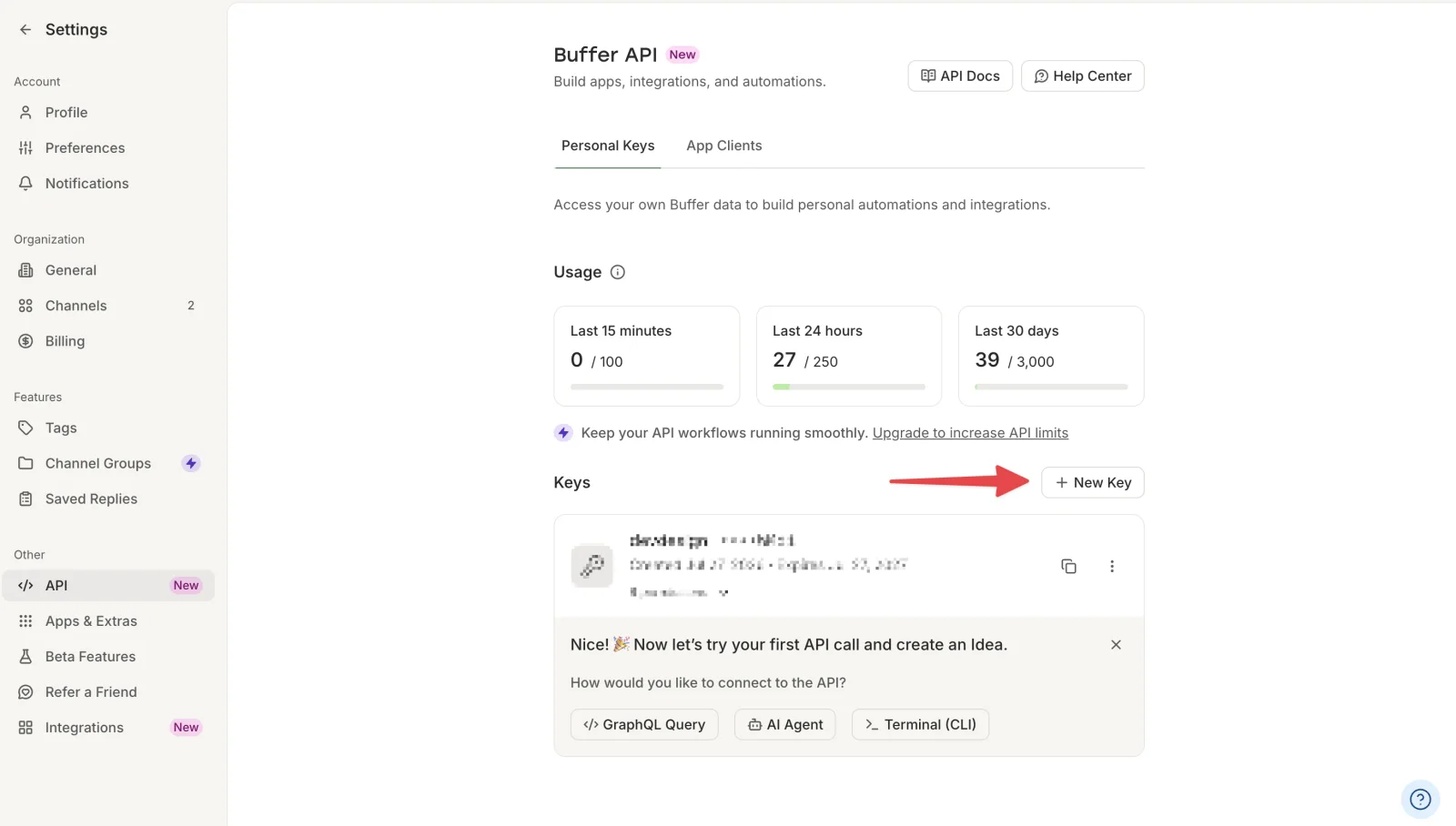The image size is (1456, 826).
Task: Open the API Docs button
Action: pyautogui.click(x=960, y=76)
